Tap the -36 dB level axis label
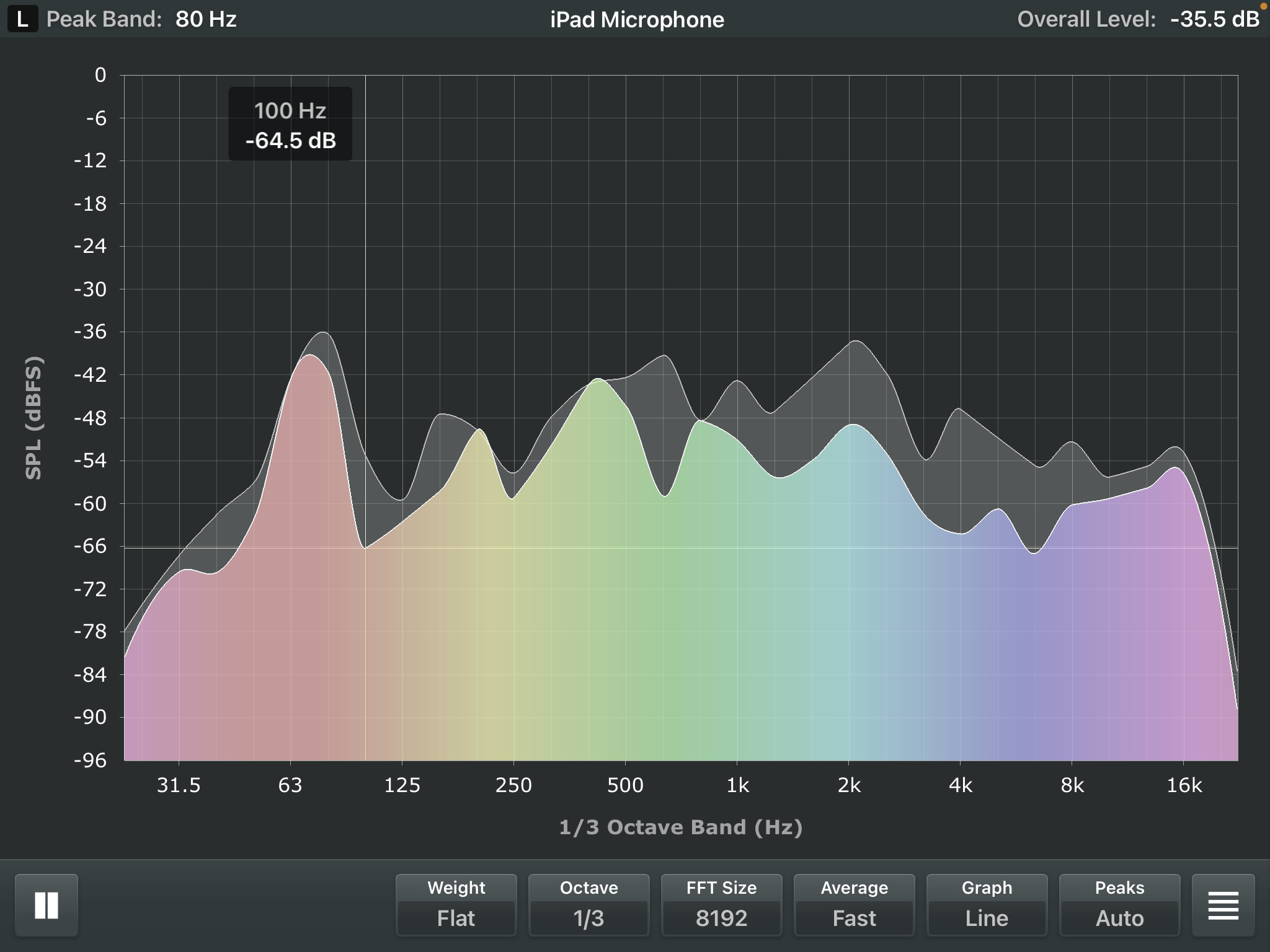 tap(91, 332)
